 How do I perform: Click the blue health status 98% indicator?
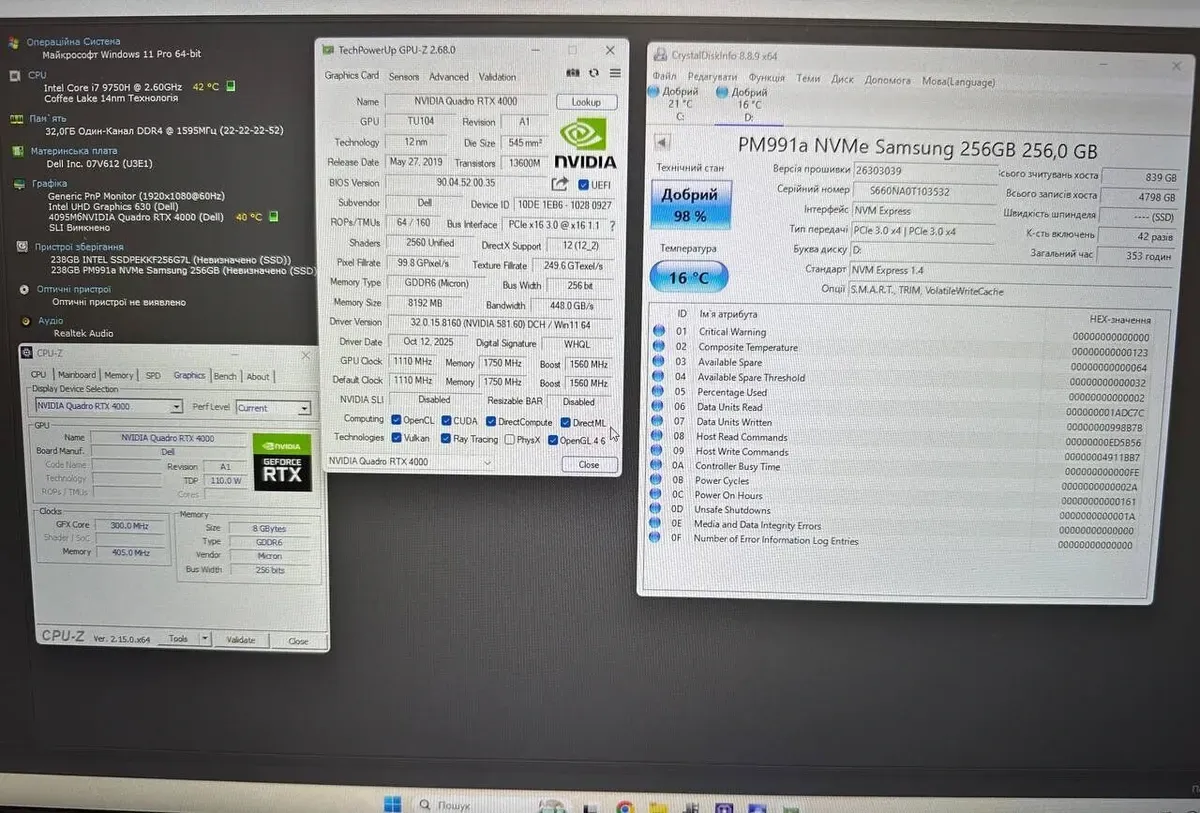tap(689, 205)
